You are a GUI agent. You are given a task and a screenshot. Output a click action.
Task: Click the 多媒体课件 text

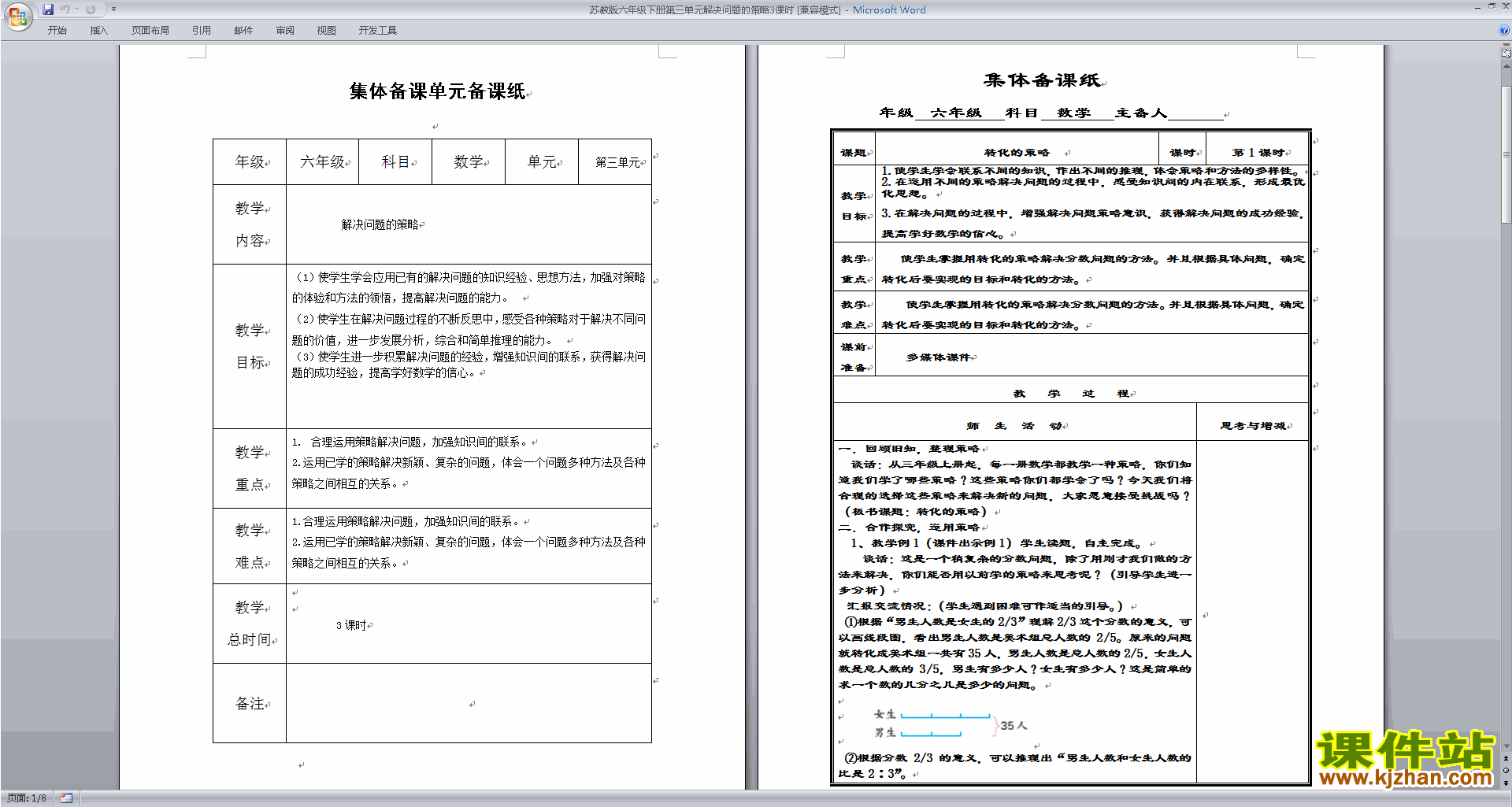point(938,357)
